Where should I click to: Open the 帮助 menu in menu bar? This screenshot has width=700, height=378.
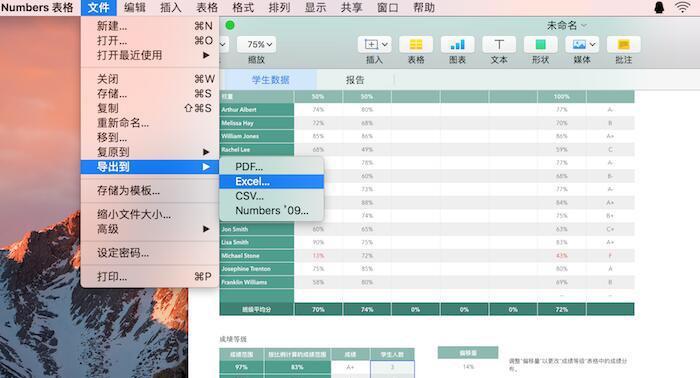(x=424, y=8)
